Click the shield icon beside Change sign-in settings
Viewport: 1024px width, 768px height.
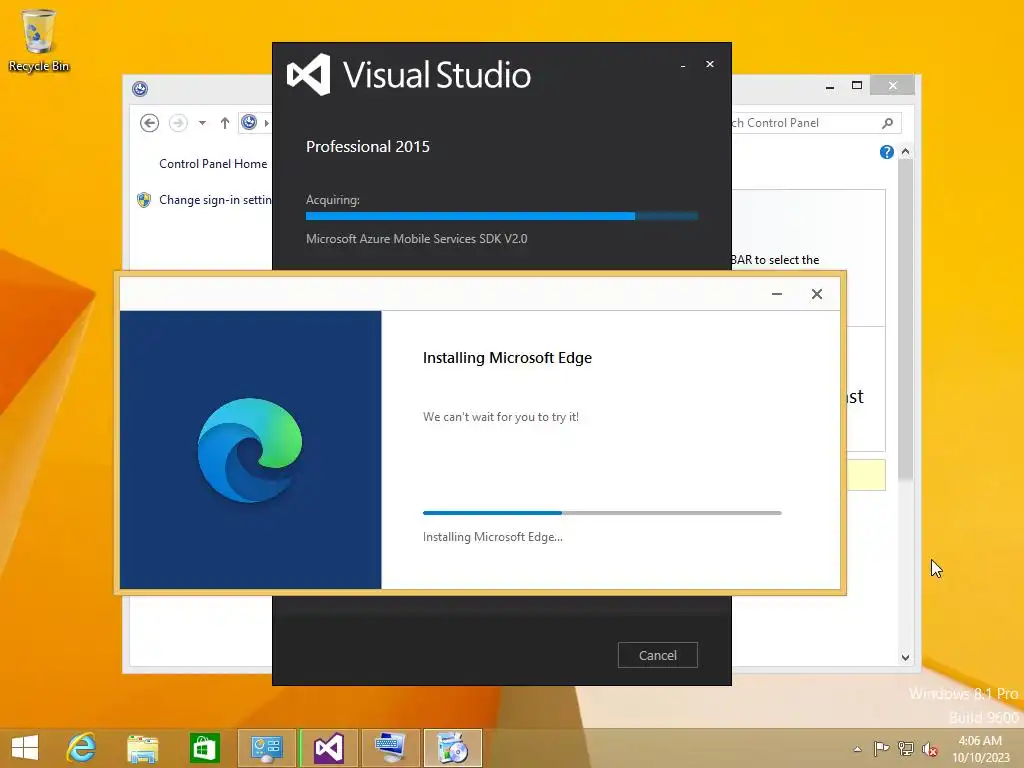(144, 200)
